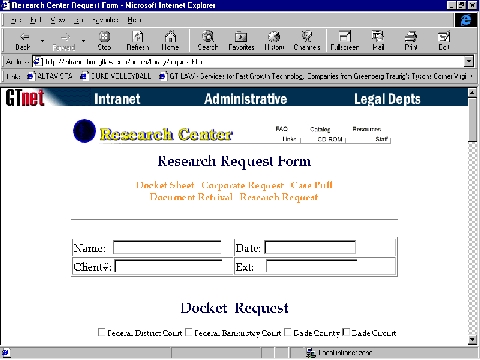This screenshot has width=480, height=360.
Task: Click the Forward toolbar button
Action: [64, 41]
